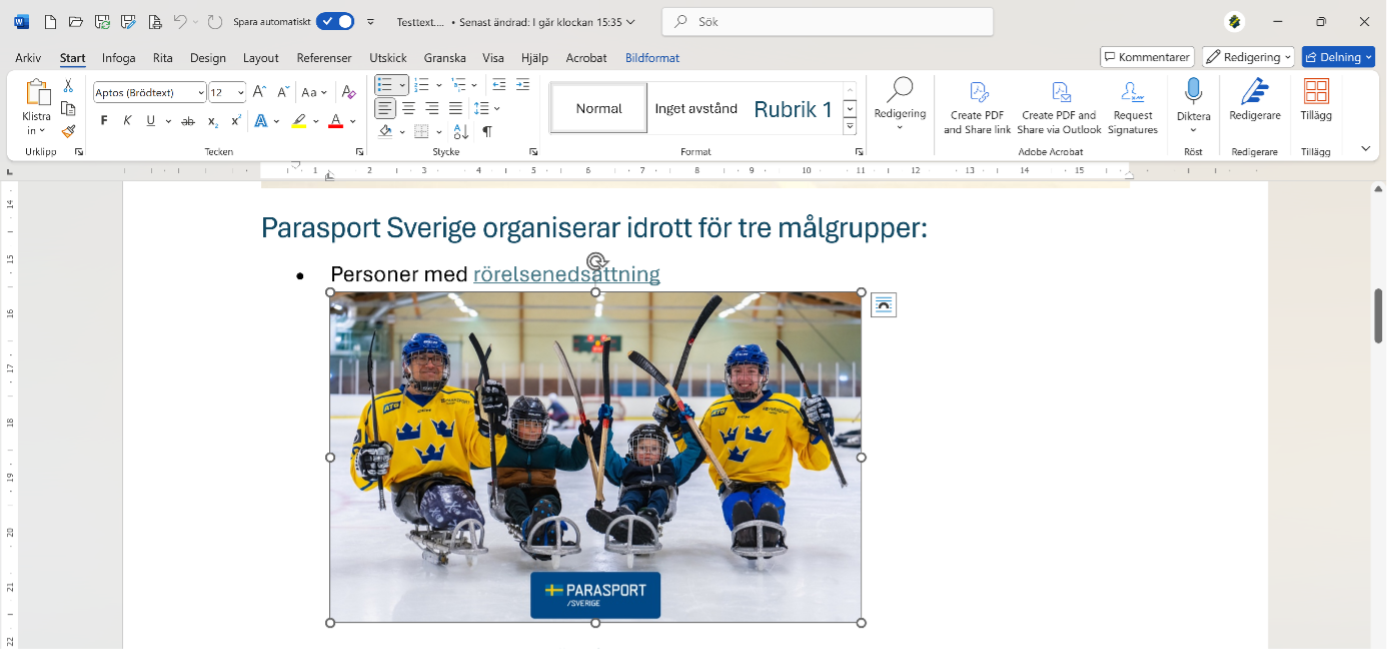1390x653 pixels.
Task: Open the change case Aa dropdown
Action: (315, 92)
